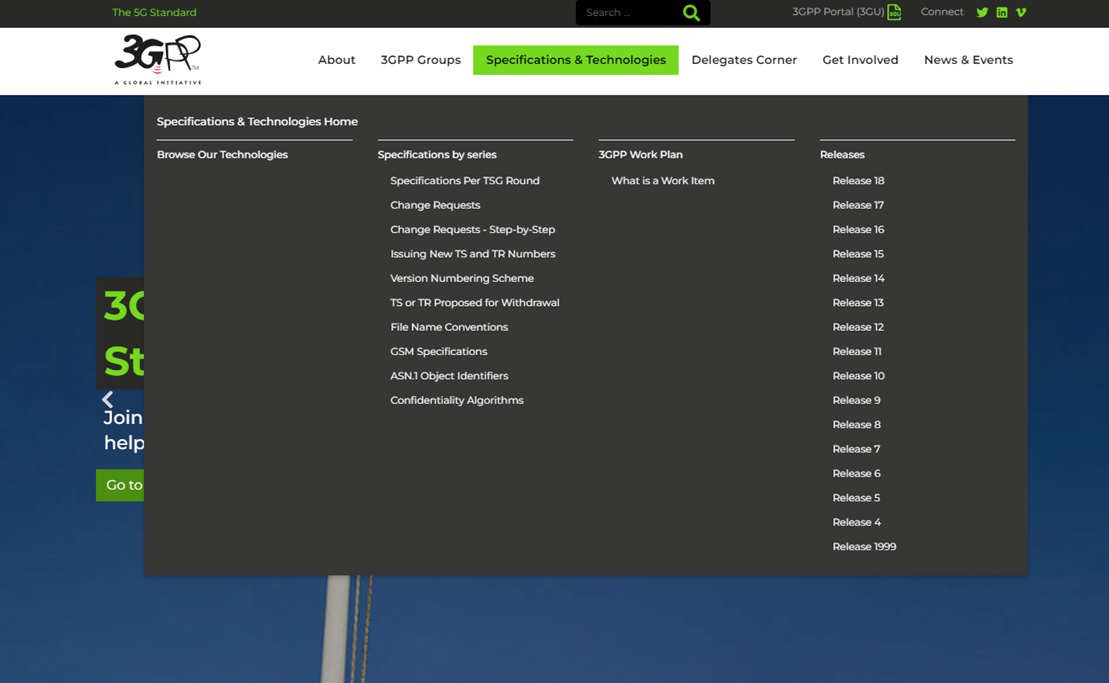The width and height of the screenshot is (1109, 683).
Task: Open Specifications Per TSG Round
Action: tap(465, 180)
